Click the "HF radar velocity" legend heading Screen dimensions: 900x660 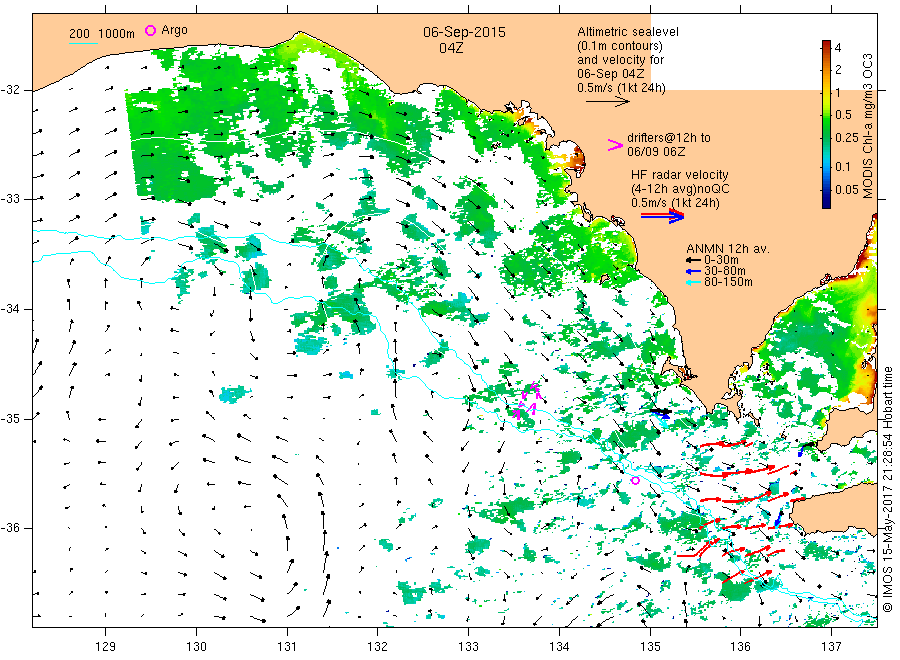pyautogui.click(x=680, y=175)
